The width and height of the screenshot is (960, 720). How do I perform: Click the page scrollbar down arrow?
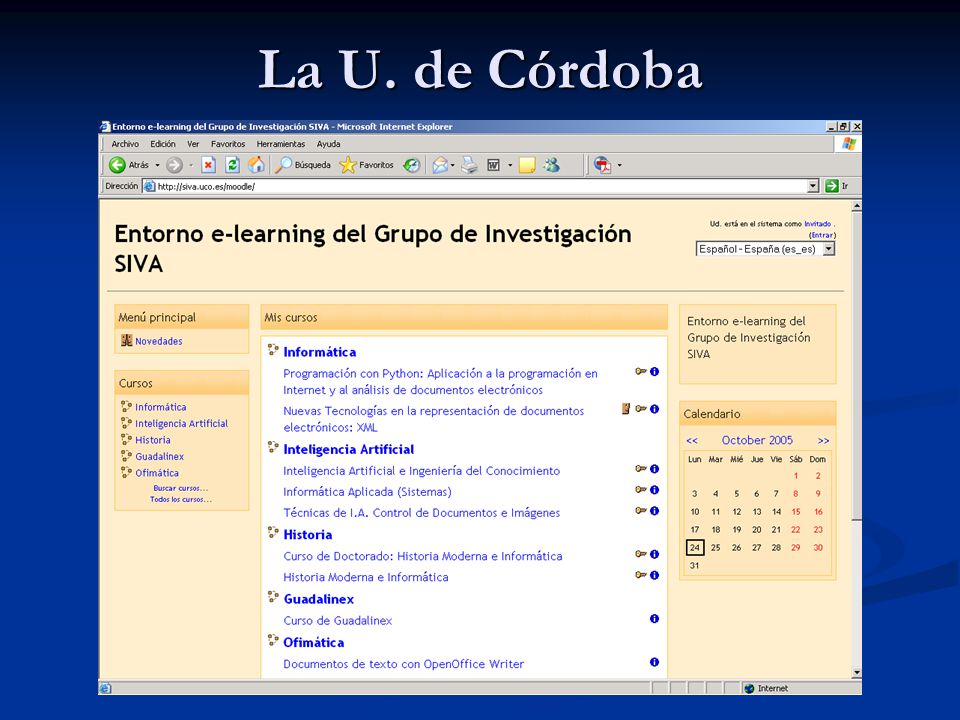click(857, 672)
